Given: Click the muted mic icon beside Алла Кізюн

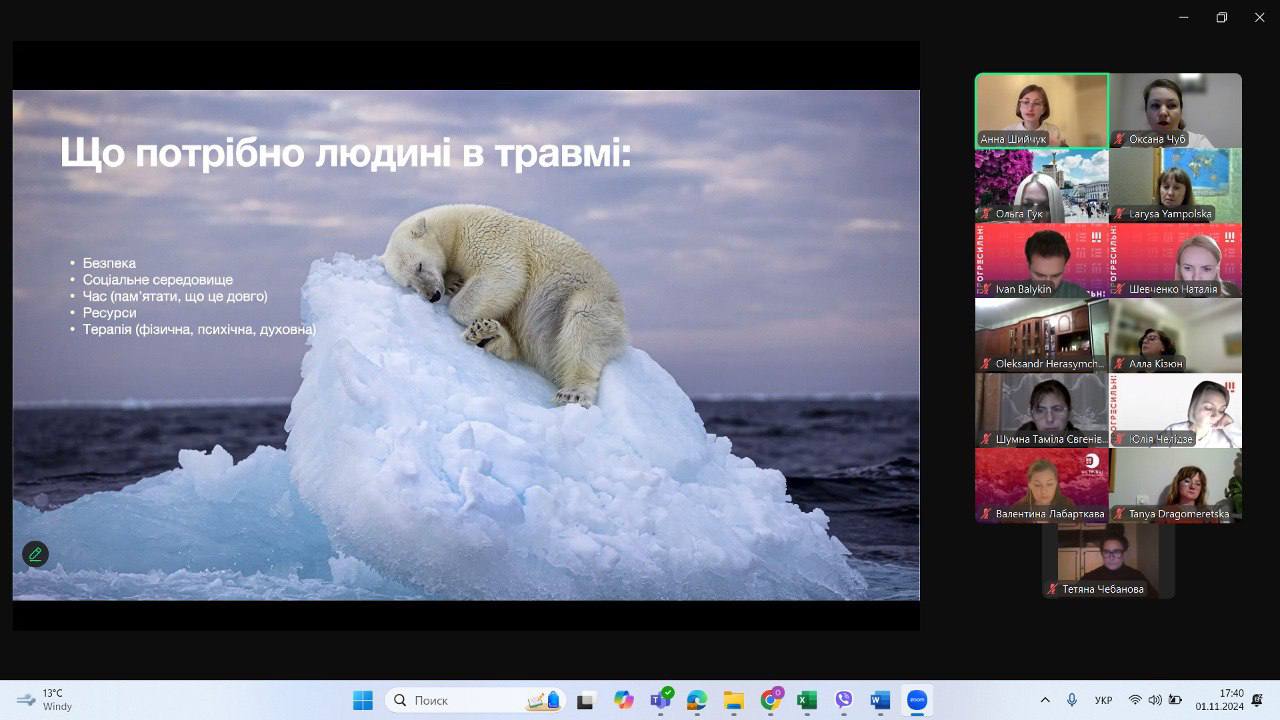Looking at the screenshot, I should [1120, 364].
